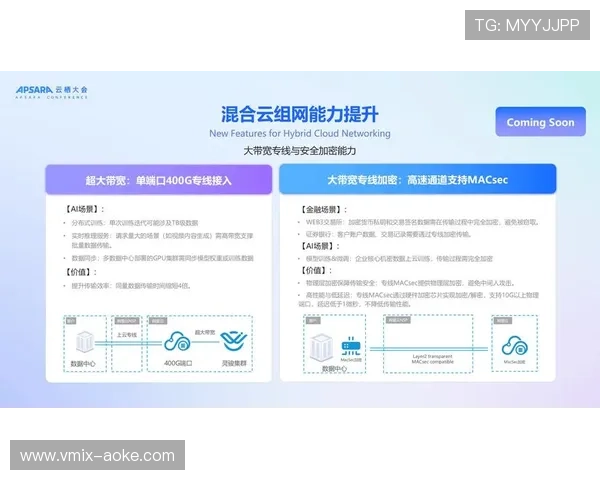The height and width of the screenshot is (480, 600).
Task: Select the 超大带宽 link label
Action: [205, 332]
